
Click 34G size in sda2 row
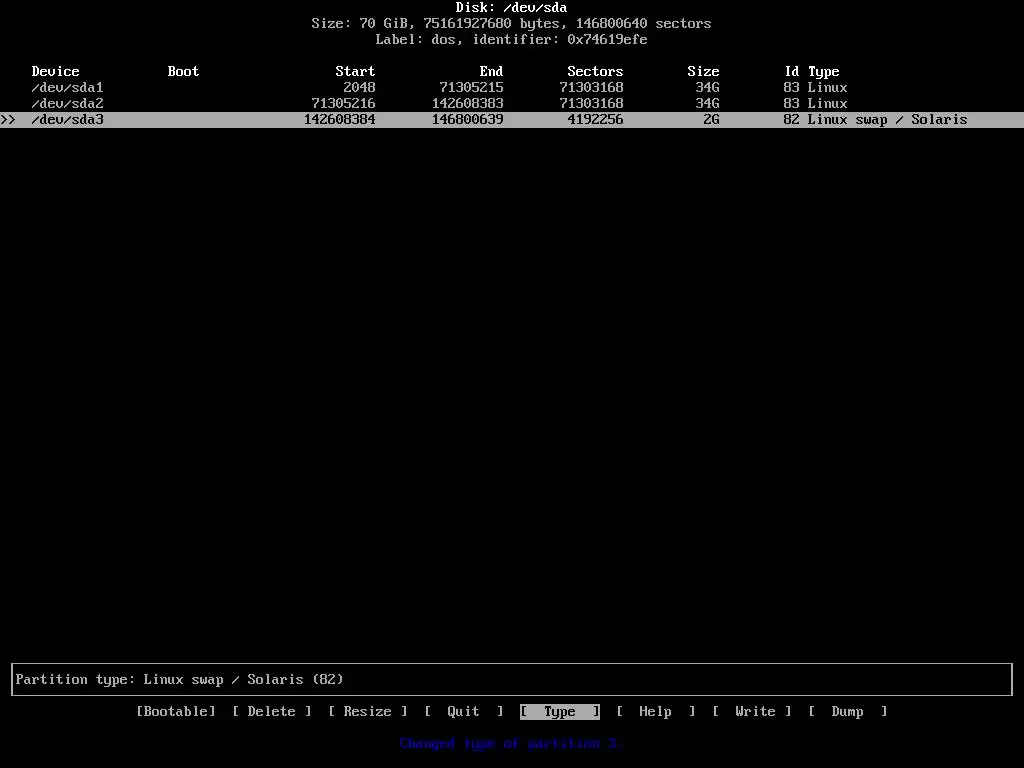coord(707,103)
